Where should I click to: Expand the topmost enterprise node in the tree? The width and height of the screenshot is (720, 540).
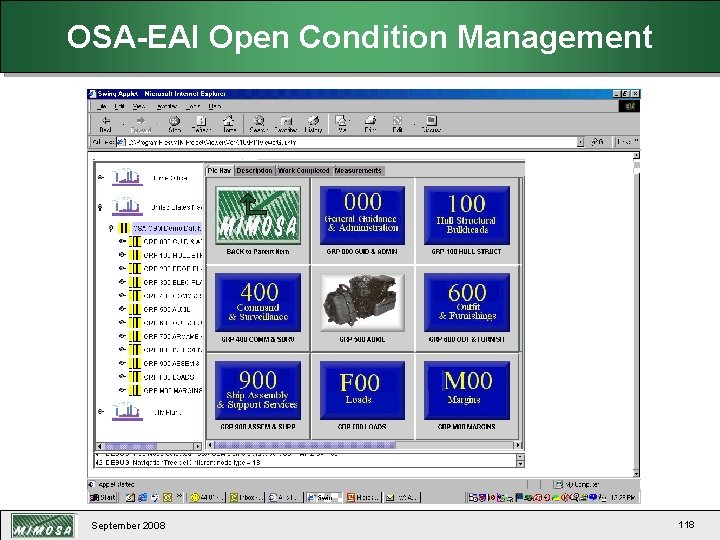101,177
